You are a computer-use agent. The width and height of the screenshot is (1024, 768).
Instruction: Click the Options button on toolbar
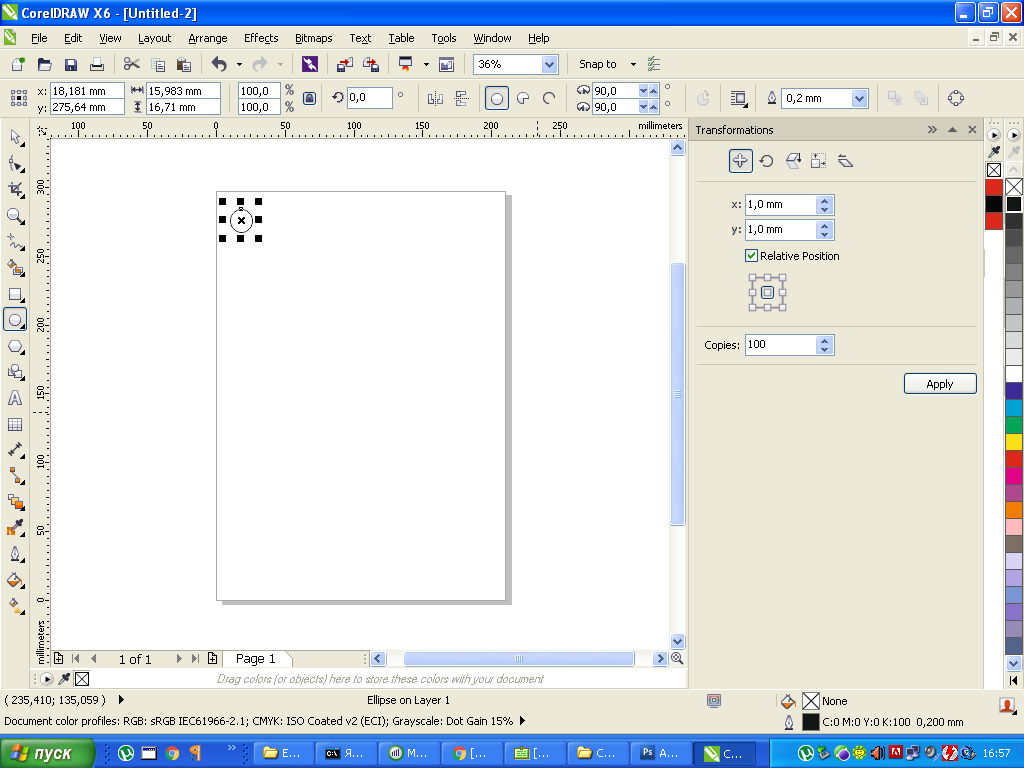tap(654, 64)
